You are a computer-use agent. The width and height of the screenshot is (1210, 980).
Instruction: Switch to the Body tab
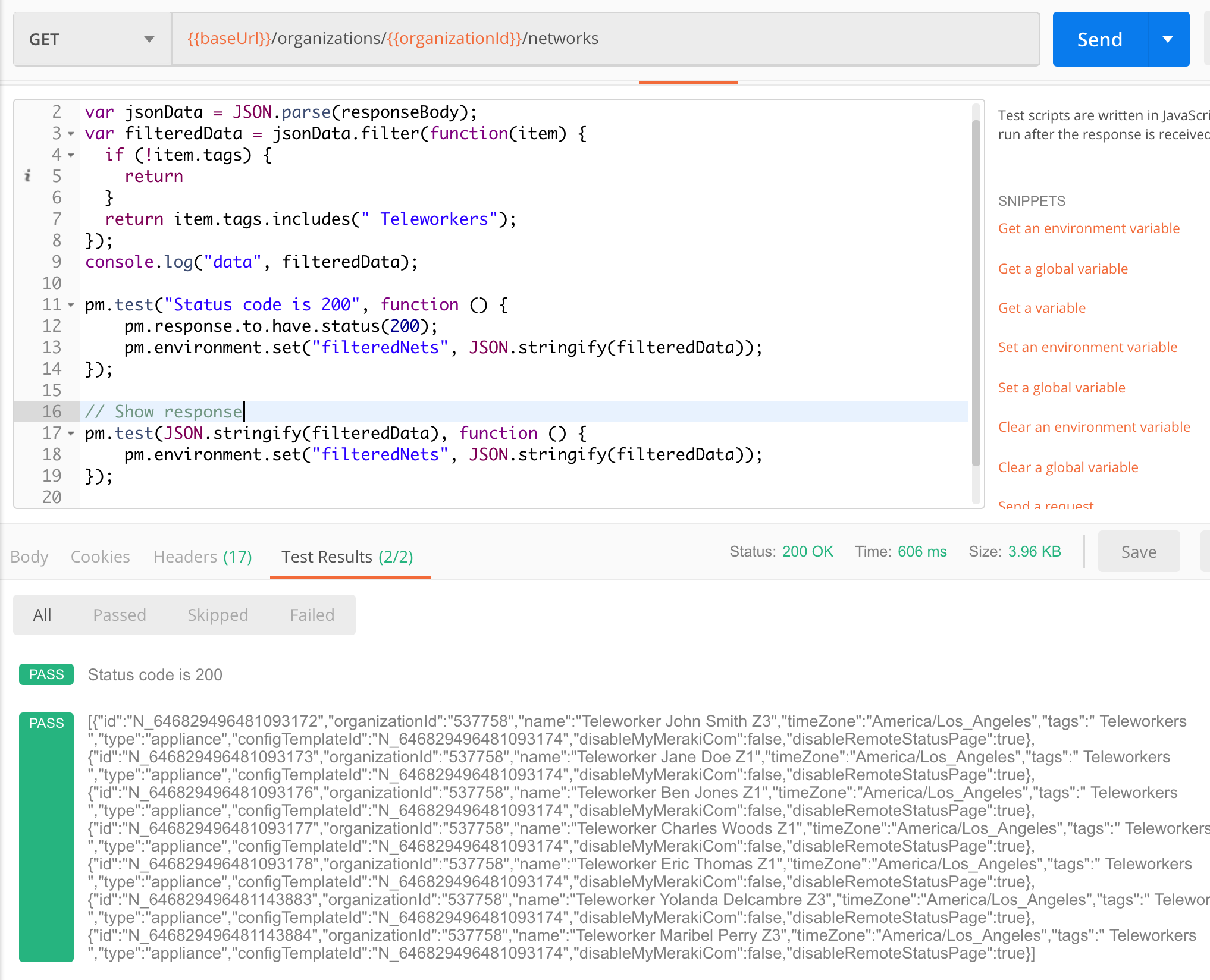[29, 557]
